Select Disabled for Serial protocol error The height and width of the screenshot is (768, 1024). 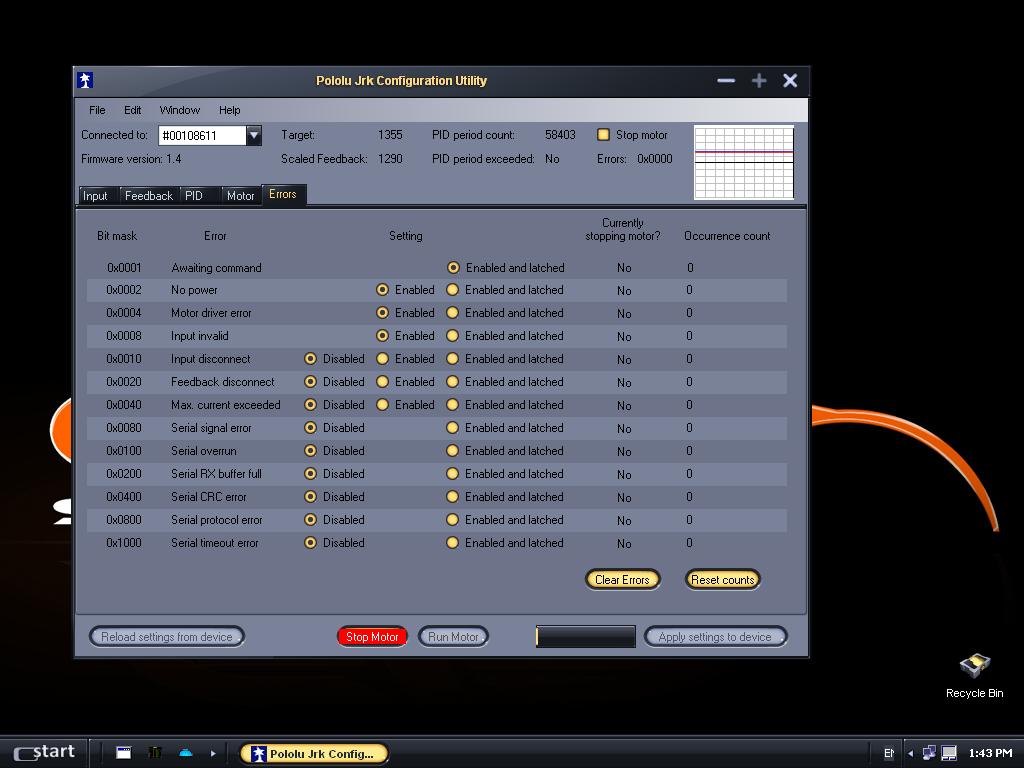311,520
